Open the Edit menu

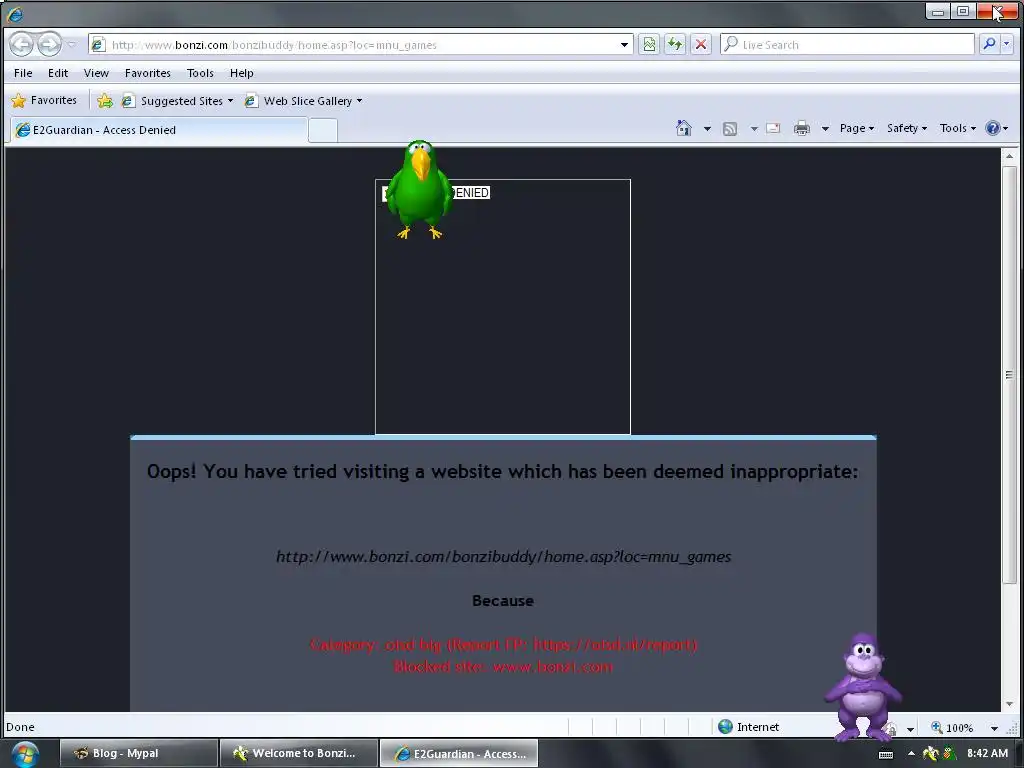pos(58,73)
